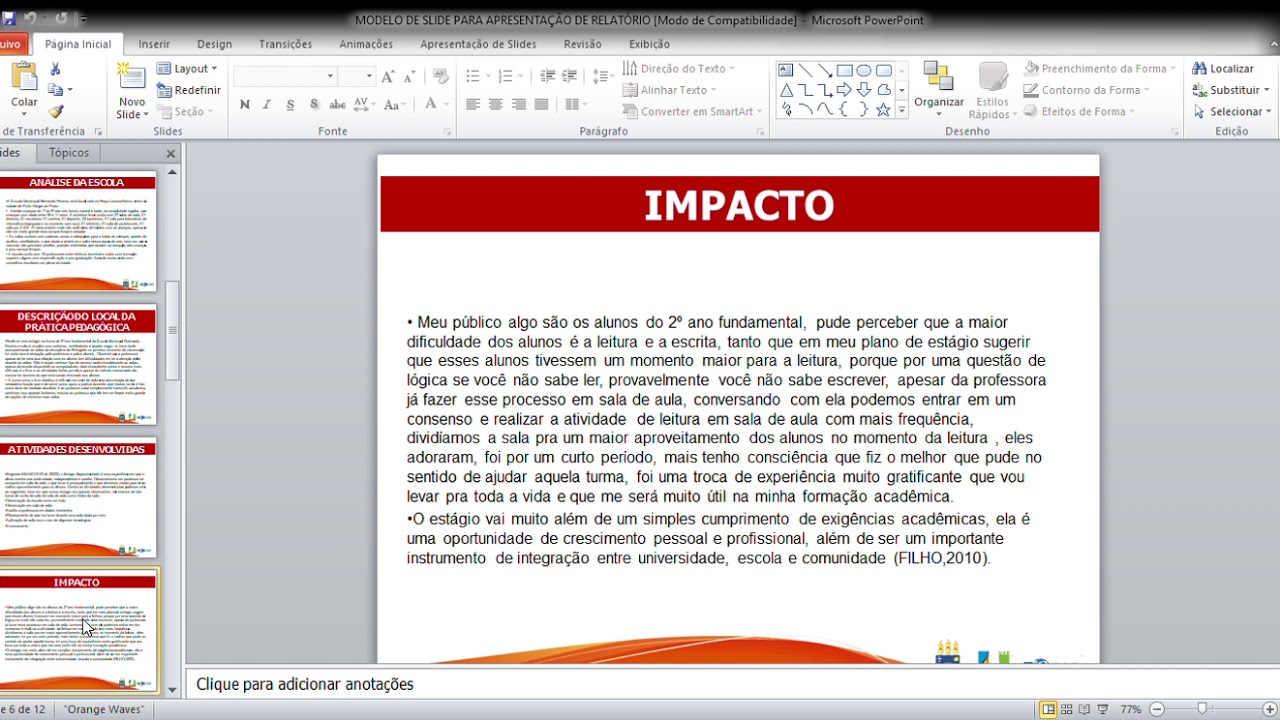Screen dimensions: 1280x720
Task: Click the zoom out minus button
Action: [1157, 709]
